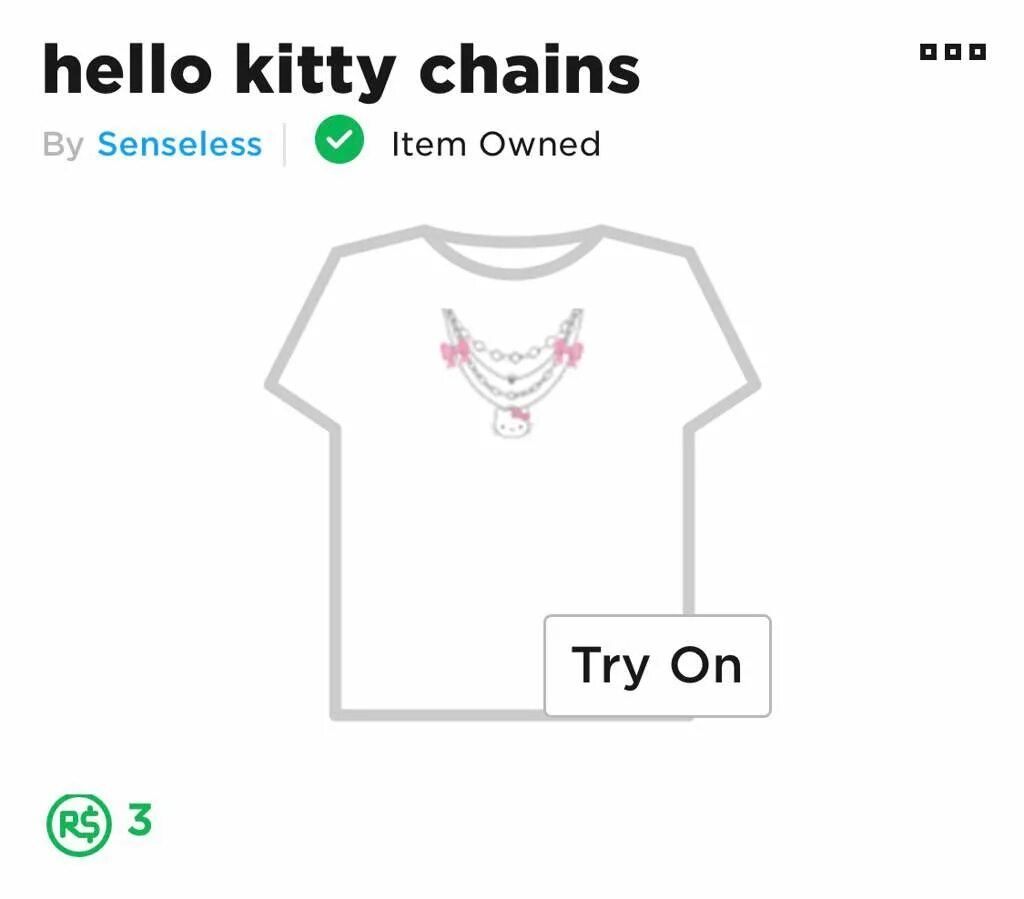Open the three-dot more options menu

[952, 52]
